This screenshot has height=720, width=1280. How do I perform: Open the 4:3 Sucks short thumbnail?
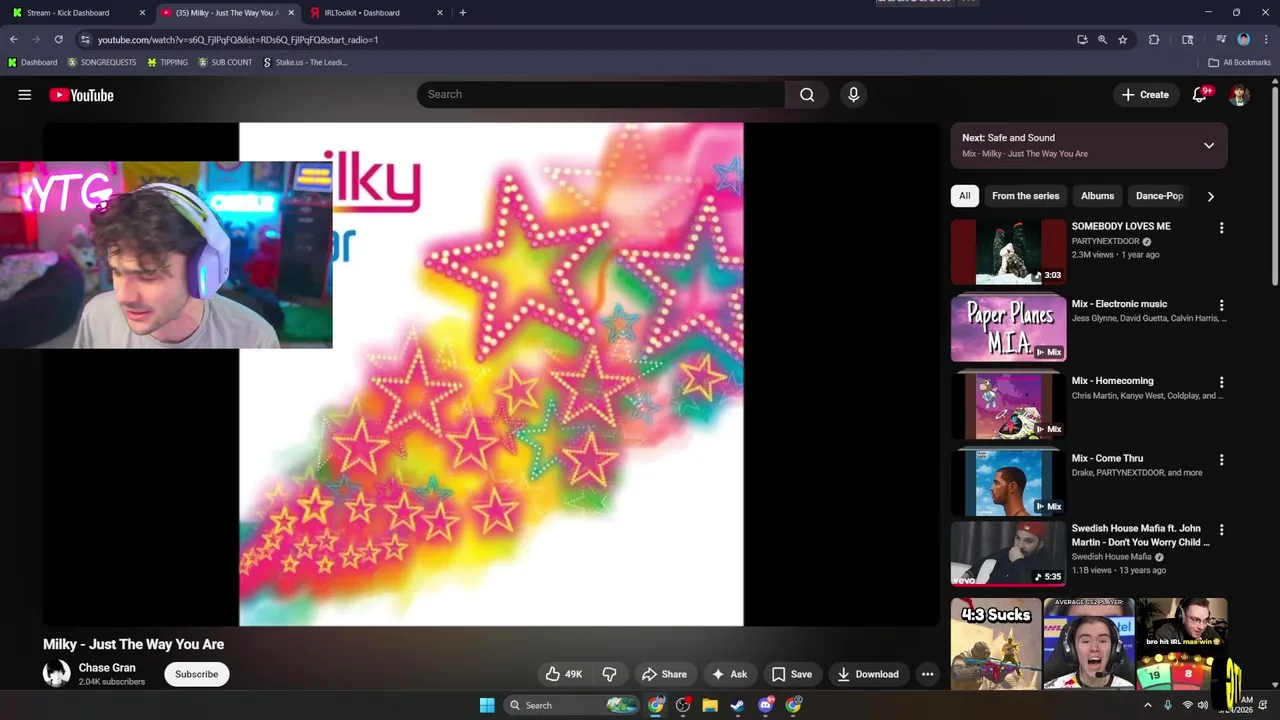click(x=996, y=645)
